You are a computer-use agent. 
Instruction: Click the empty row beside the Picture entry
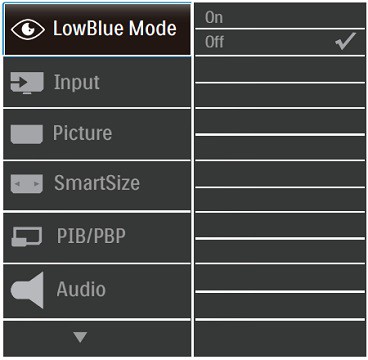point(280,122)
